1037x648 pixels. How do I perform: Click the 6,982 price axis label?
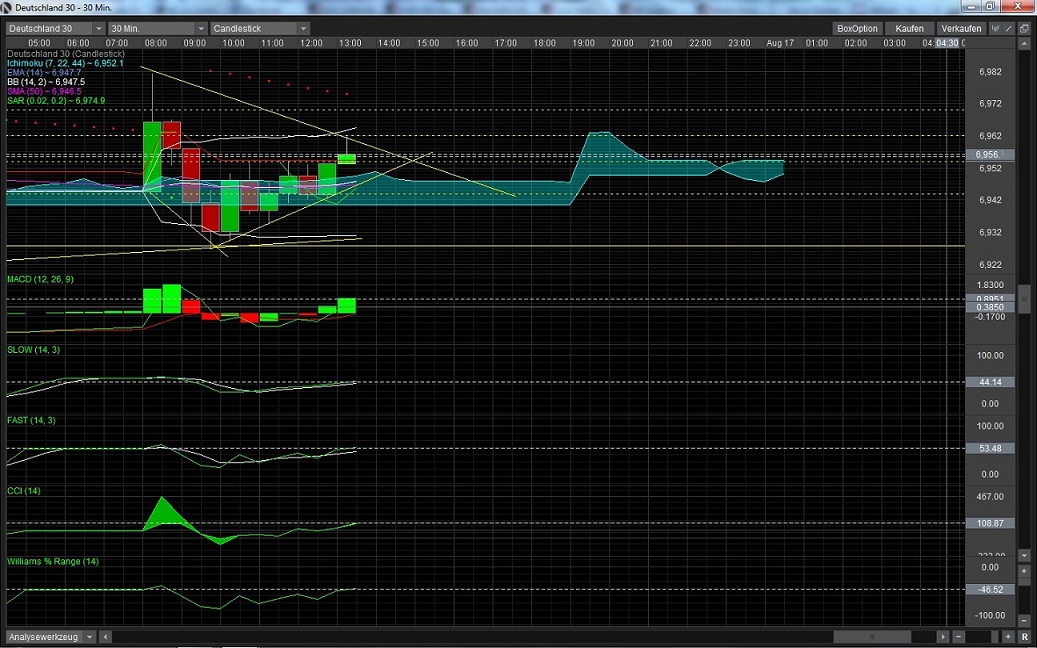tap(990, 71)
